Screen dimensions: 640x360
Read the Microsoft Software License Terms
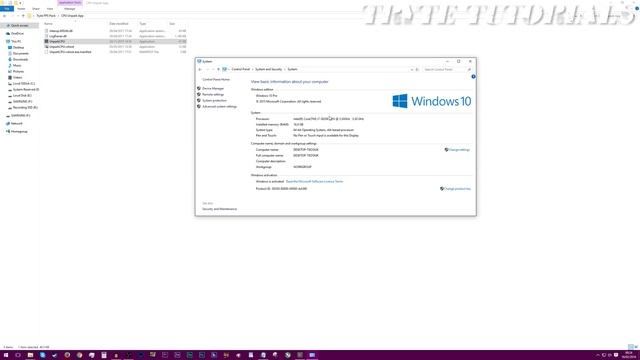point(314,181)
